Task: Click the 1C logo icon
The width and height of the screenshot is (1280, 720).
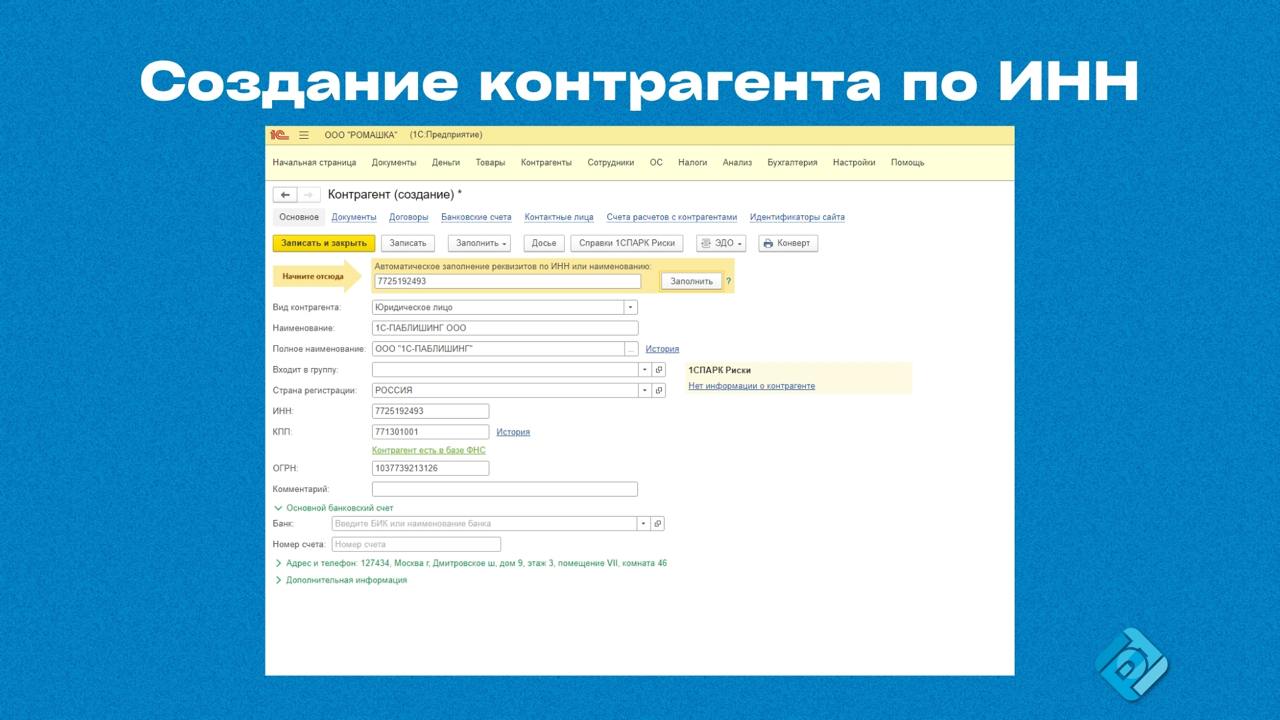Action: point(279,135)
